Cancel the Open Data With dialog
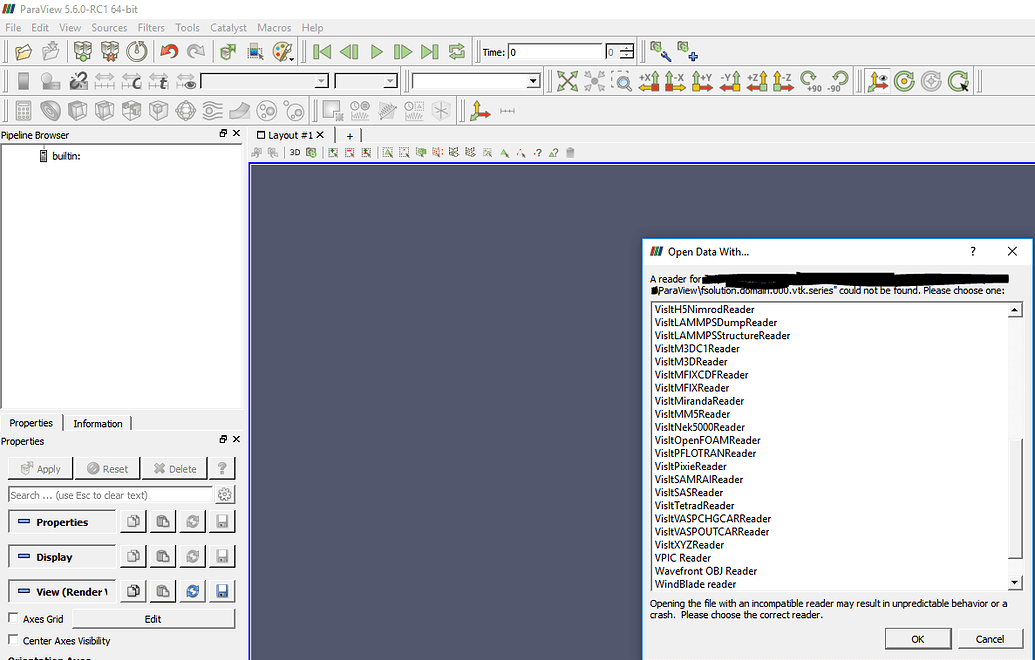 click(x=989, y=639)
